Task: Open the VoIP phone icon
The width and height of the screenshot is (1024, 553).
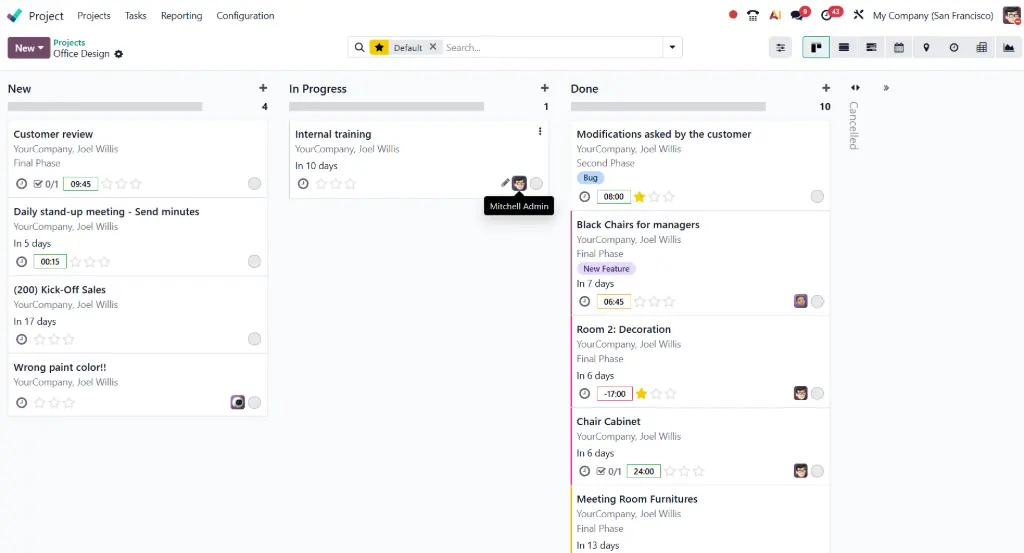Action: click(753, 15)
